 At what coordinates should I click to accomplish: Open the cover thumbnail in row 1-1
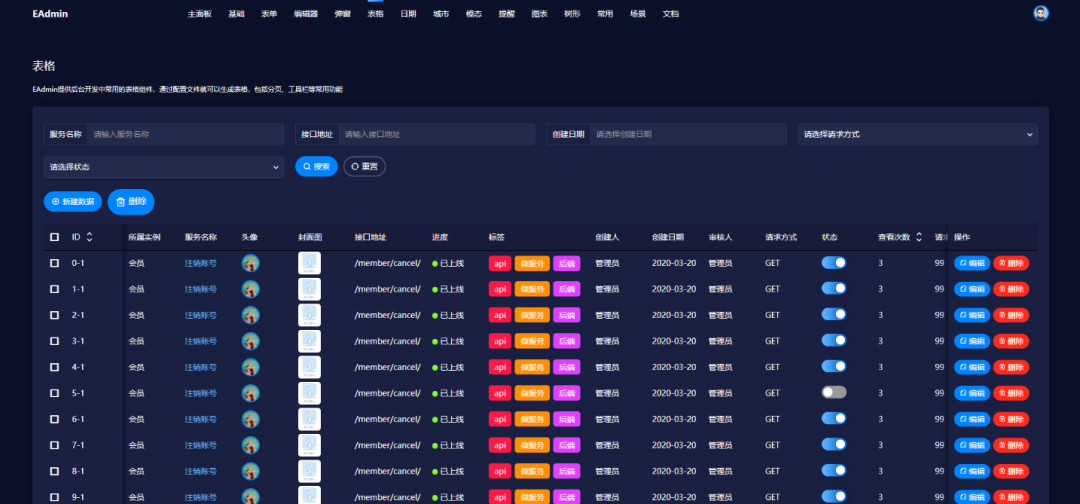tap(309, 289)
